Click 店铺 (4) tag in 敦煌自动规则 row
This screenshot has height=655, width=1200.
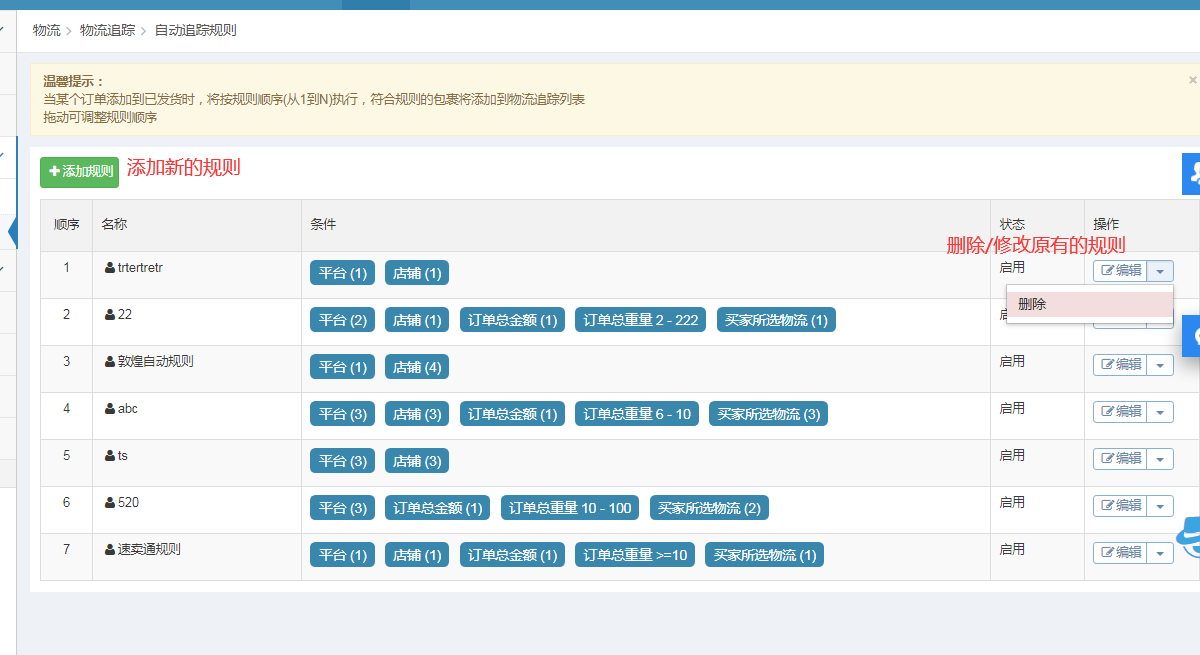point(416,367)
